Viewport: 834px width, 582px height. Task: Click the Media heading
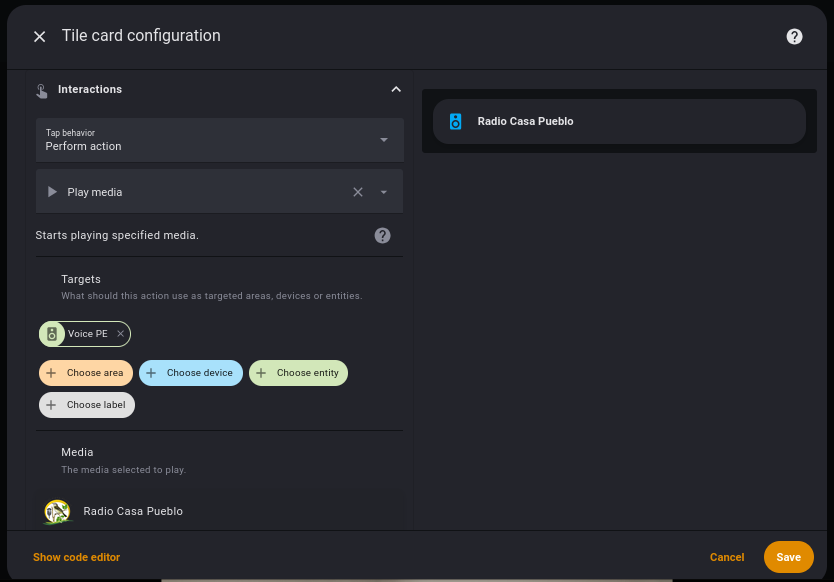77,452
